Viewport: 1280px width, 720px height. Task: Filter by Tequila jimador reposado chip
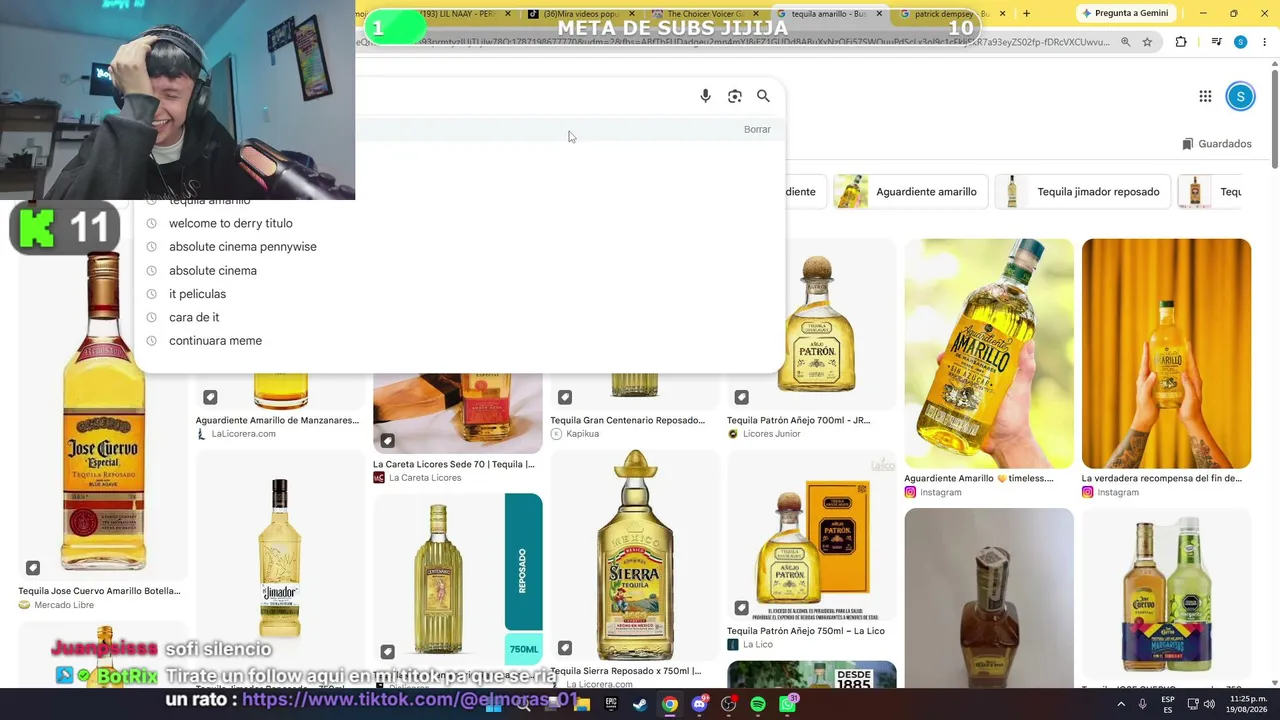point(1082,192)
